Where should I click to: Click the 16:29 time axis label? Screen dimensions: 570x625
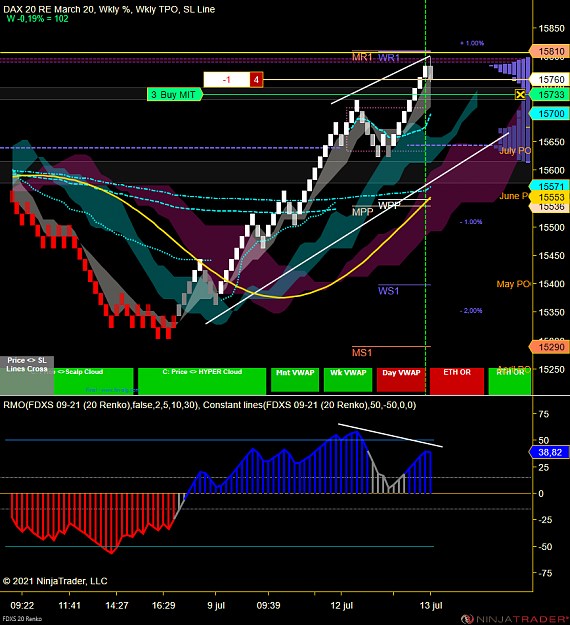pyautogui.click(x=163, y=605)
